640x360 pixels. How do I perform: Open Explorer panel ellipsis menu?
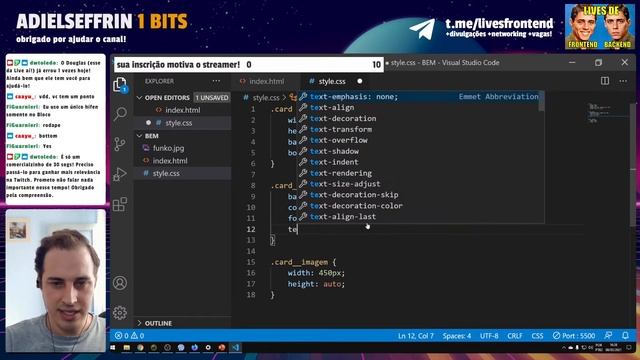point(216,81)
